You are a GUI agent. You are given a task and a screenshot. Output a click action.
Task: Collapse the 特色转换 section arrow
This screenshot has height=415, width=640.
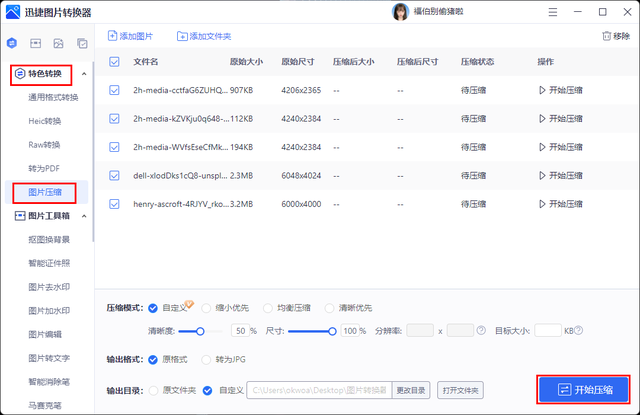pos(84,74)
